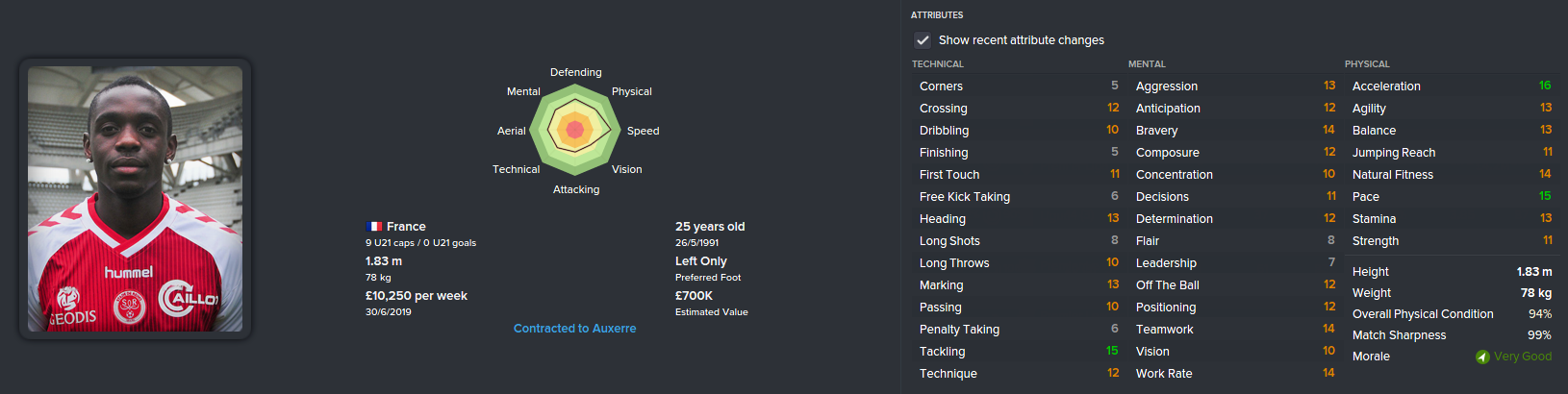Screen dimensions: 1568x394
Task: Select the MENTAL column header
Action: pyautogui.click(x=1147, y=64)
